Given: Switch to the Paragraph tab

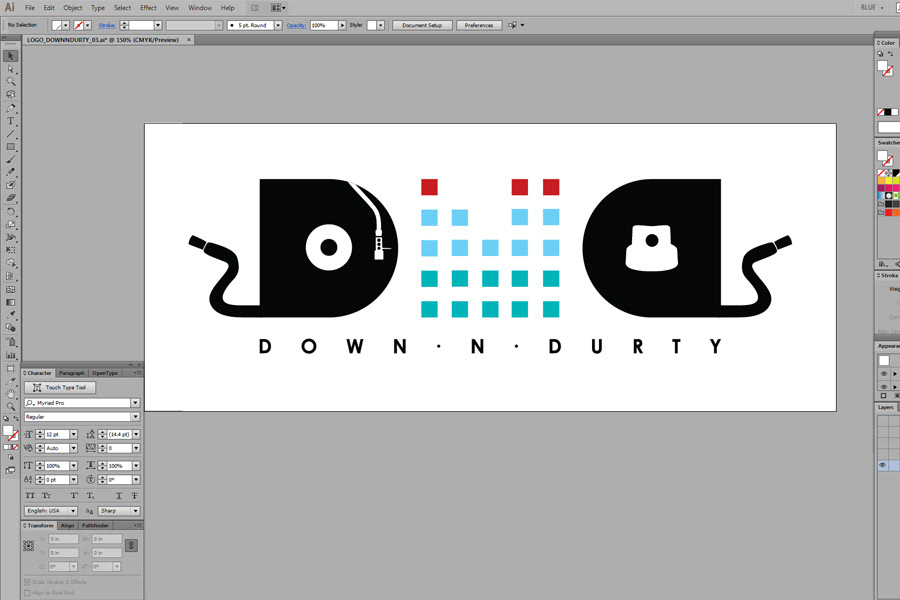Looking at the screenshot, I should 72,373.
